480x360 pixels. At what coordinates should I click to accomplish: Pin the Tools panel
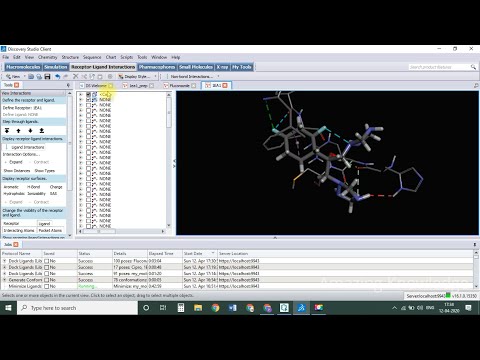(68, 85)
